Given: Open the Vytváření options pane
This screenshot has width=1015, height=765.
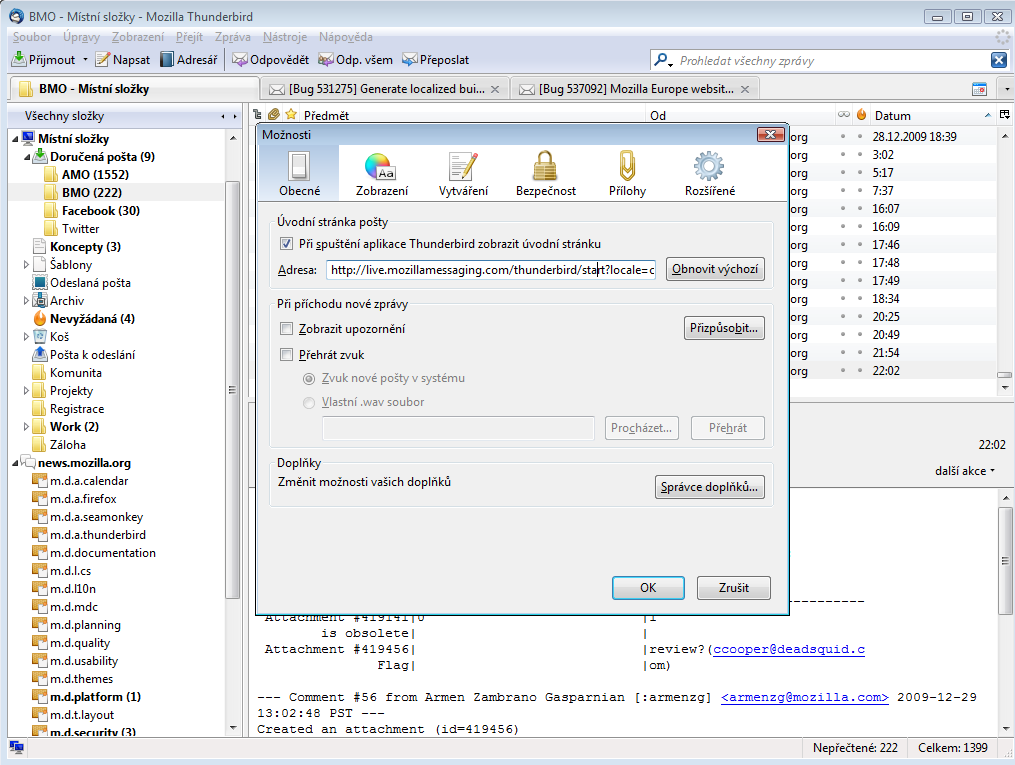Looking at the screenshot, I should point(463,173).
